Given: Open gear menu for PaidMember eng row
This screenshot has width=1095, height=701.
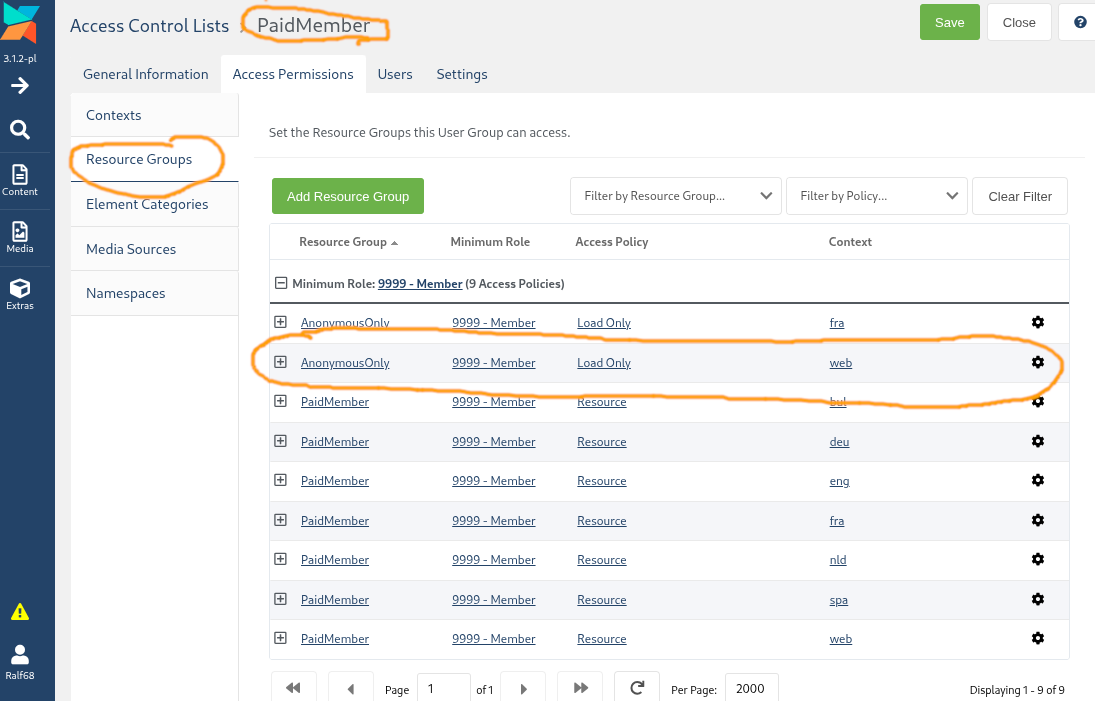Looking at the screenshot, I should pos(1038,480).
